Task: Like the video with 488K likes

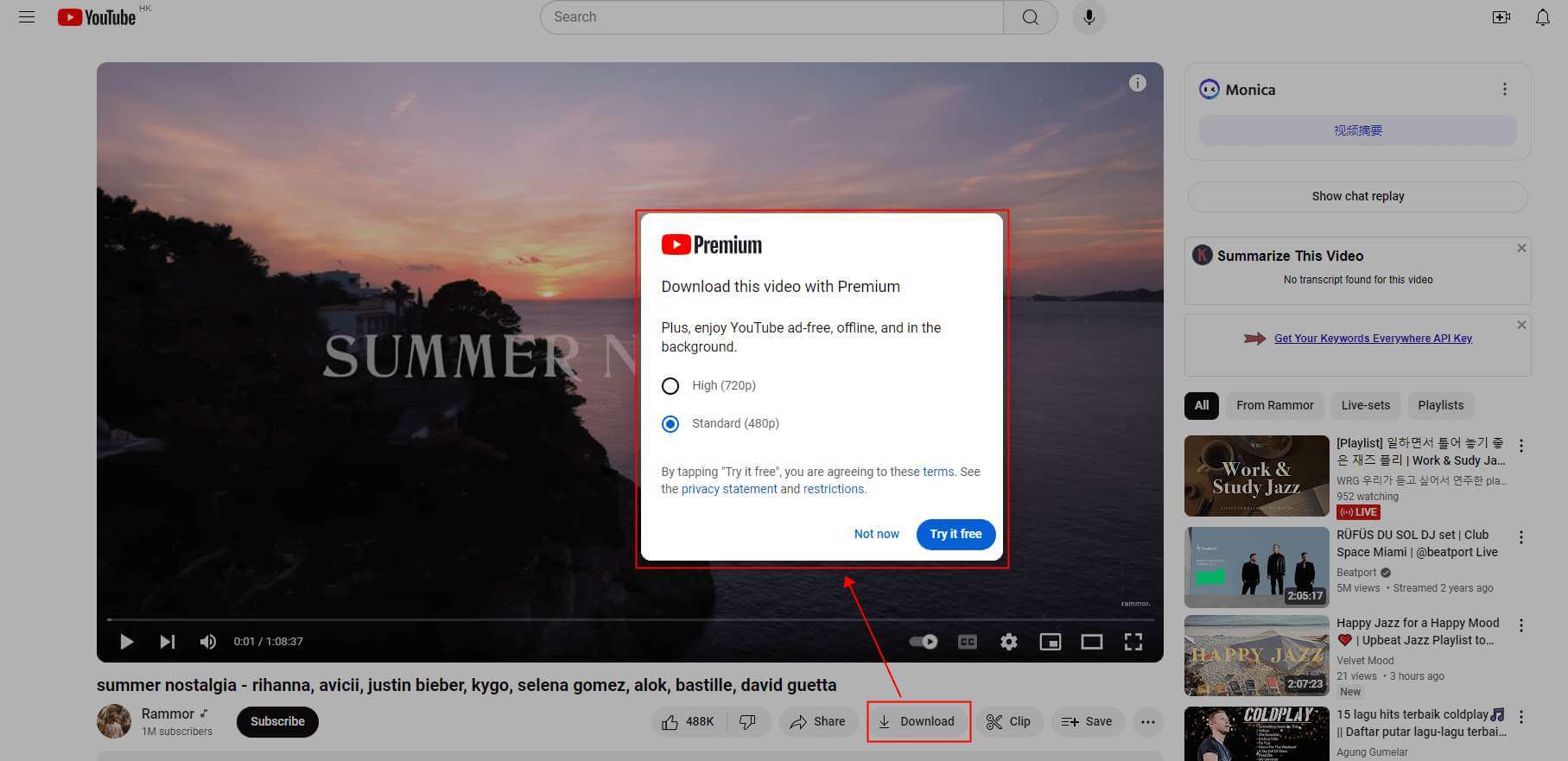Action: [689, 722]
